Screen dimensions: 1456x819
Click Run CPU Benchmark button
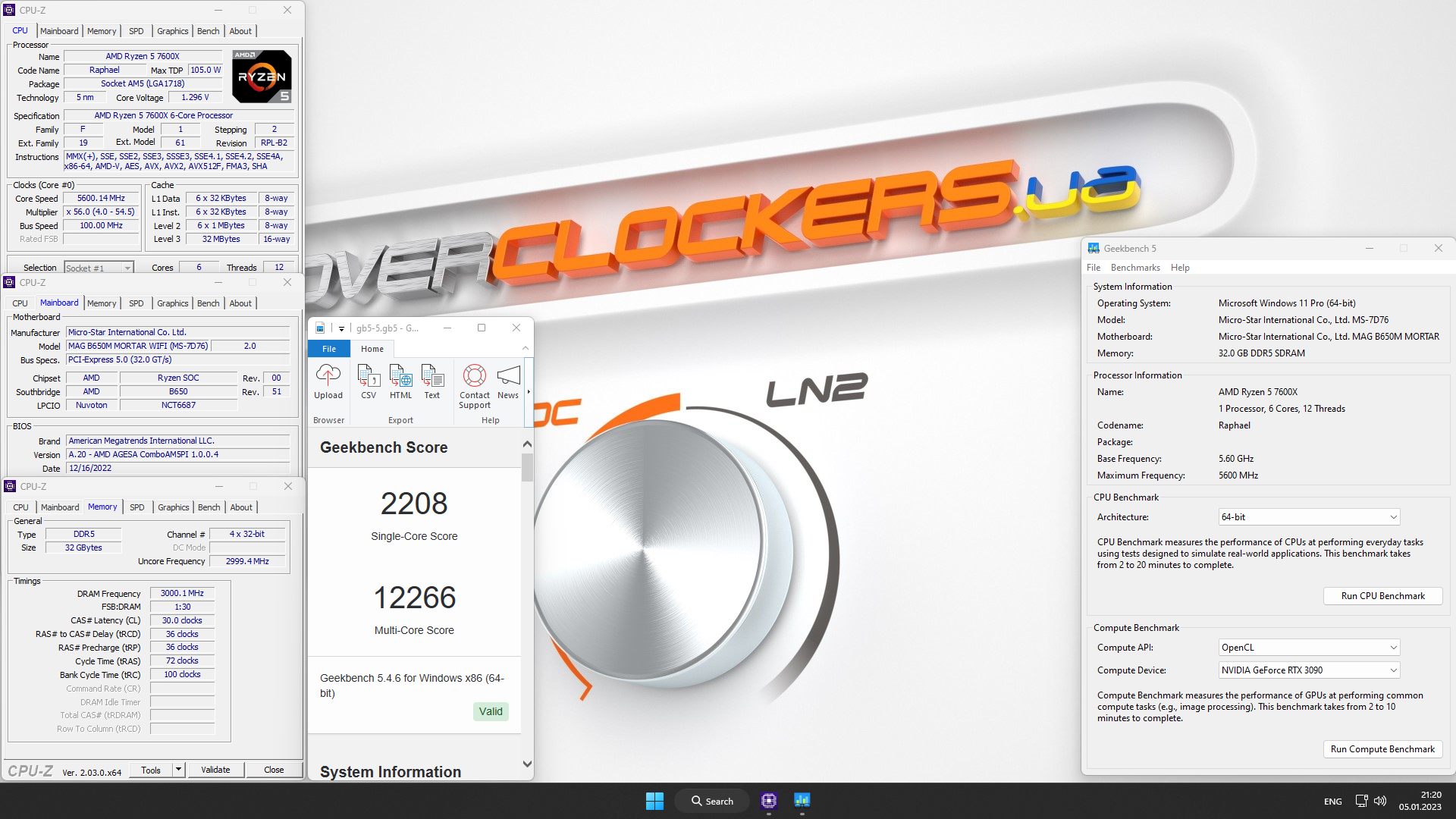click(1383, 596)
